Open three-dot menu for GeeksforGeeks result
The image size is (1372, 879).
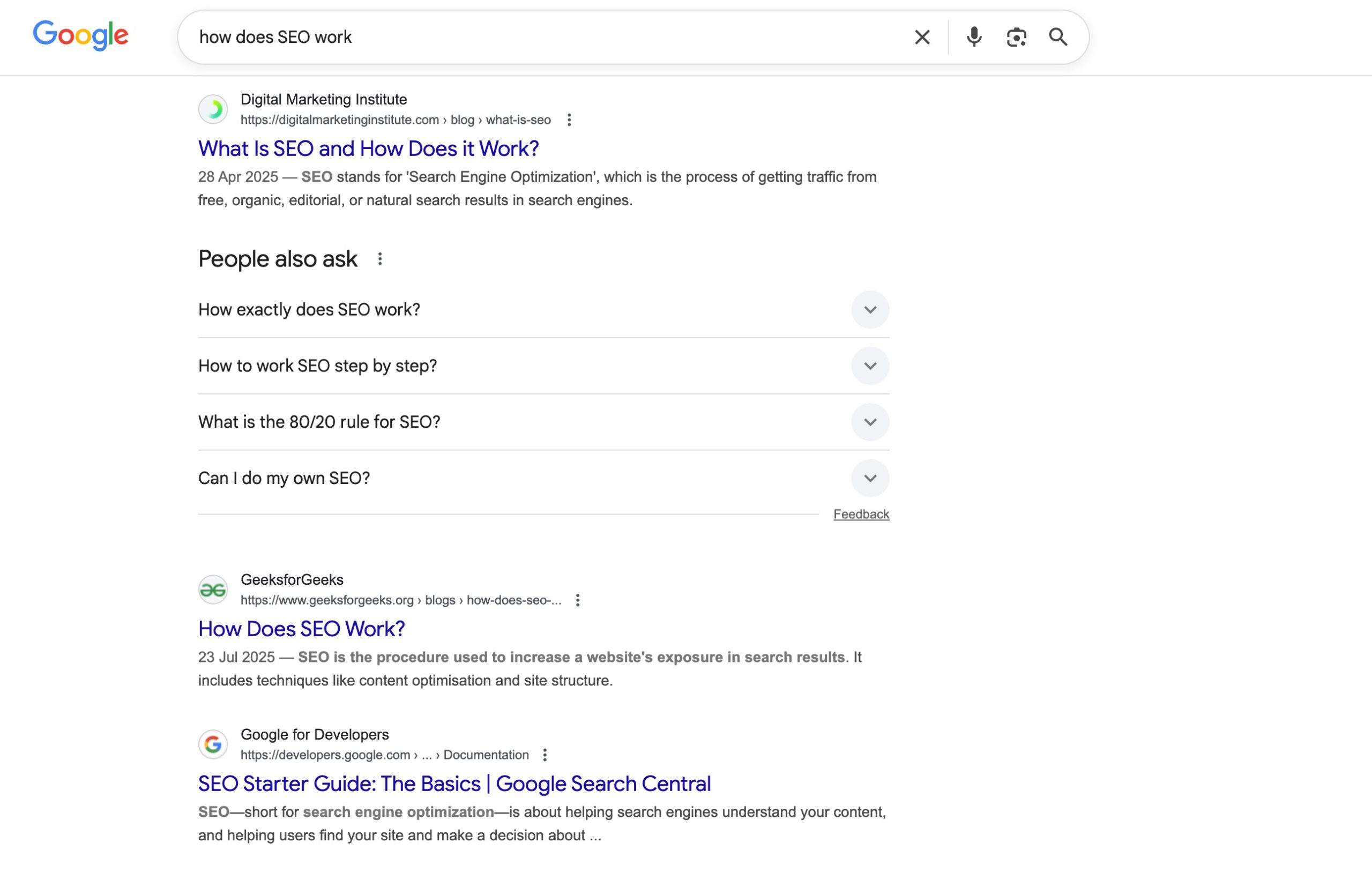click(x=577, y=600)
